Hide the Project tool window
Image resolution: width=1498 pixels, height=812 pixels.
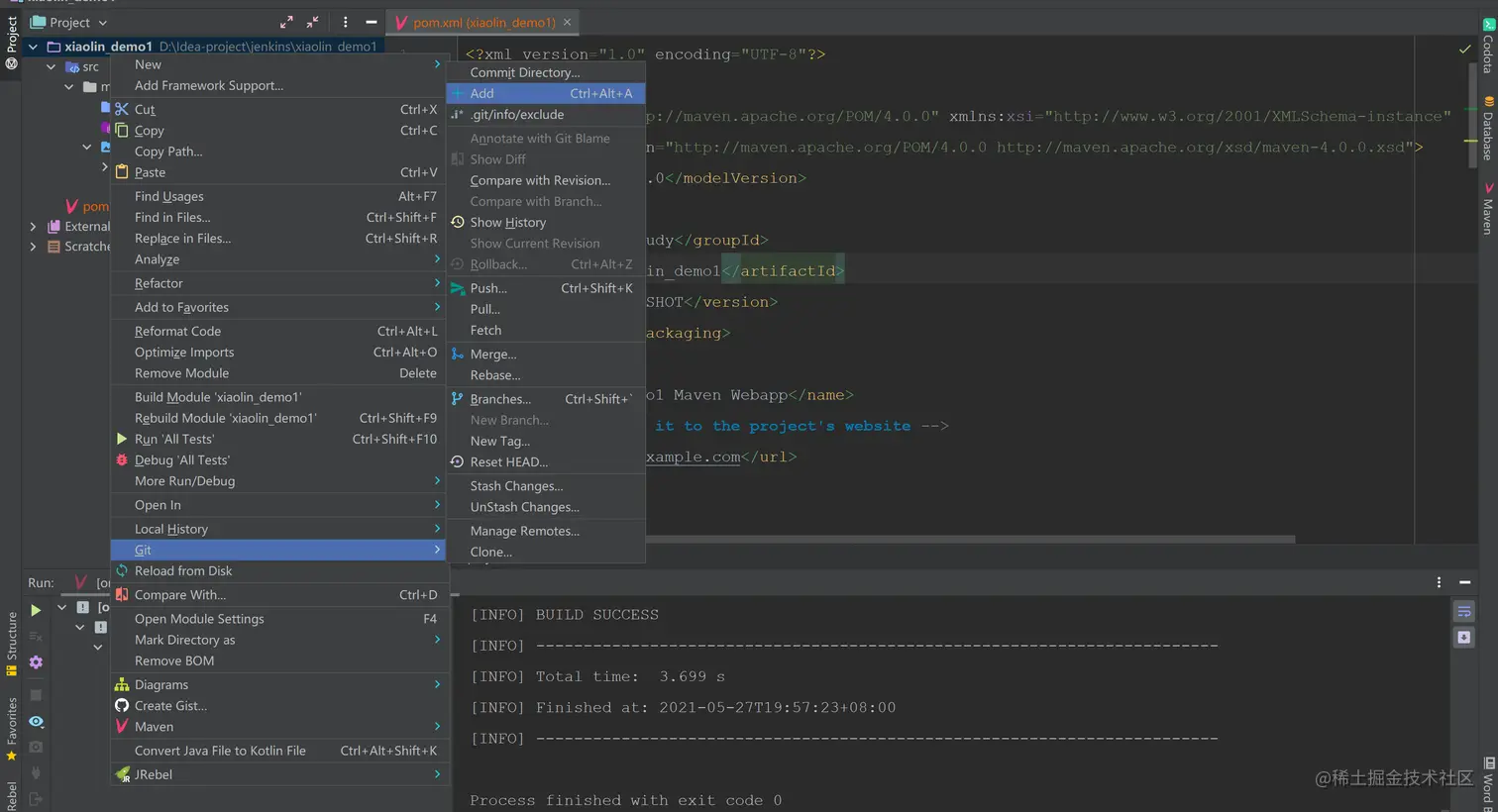371,22
